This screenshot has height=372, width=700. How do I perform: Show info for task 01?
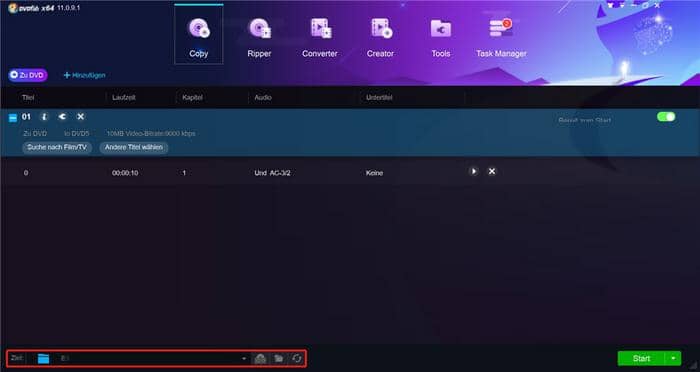point(44,117)
